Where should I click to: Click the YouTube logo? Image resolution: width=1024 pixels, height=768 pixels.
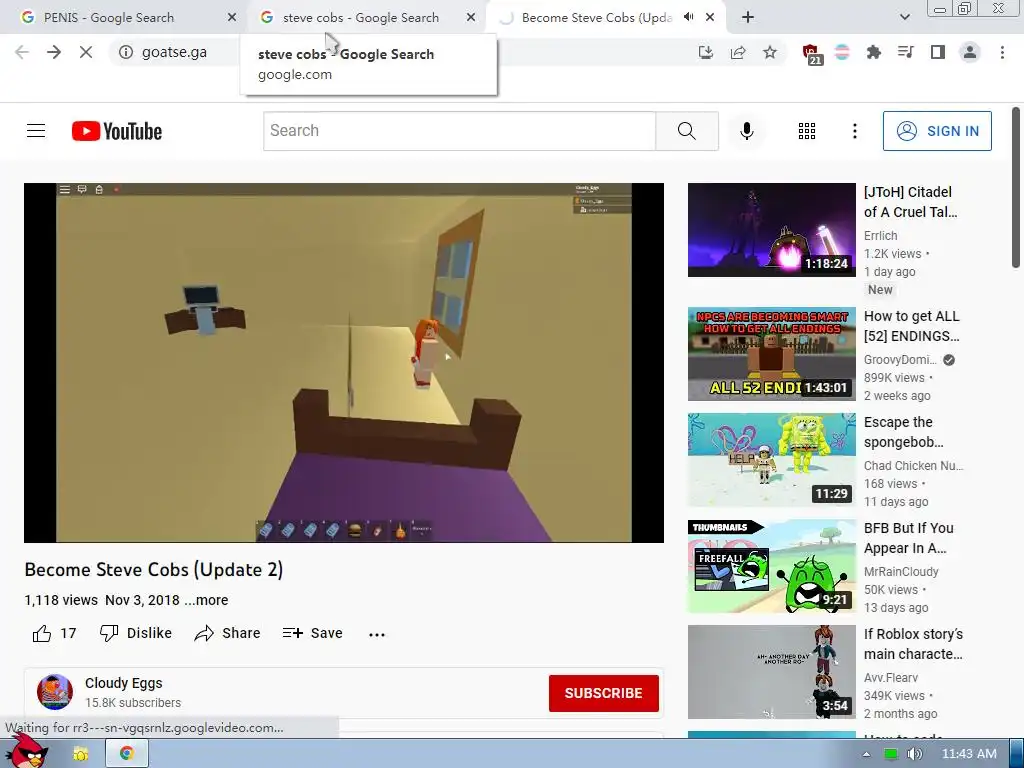117,131
